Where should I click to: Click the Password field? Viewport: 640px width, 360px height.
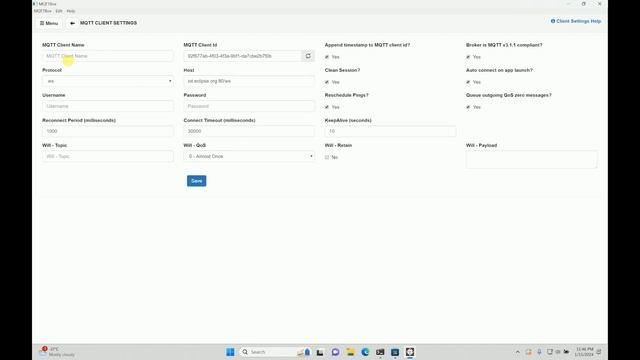coord(249,106)
